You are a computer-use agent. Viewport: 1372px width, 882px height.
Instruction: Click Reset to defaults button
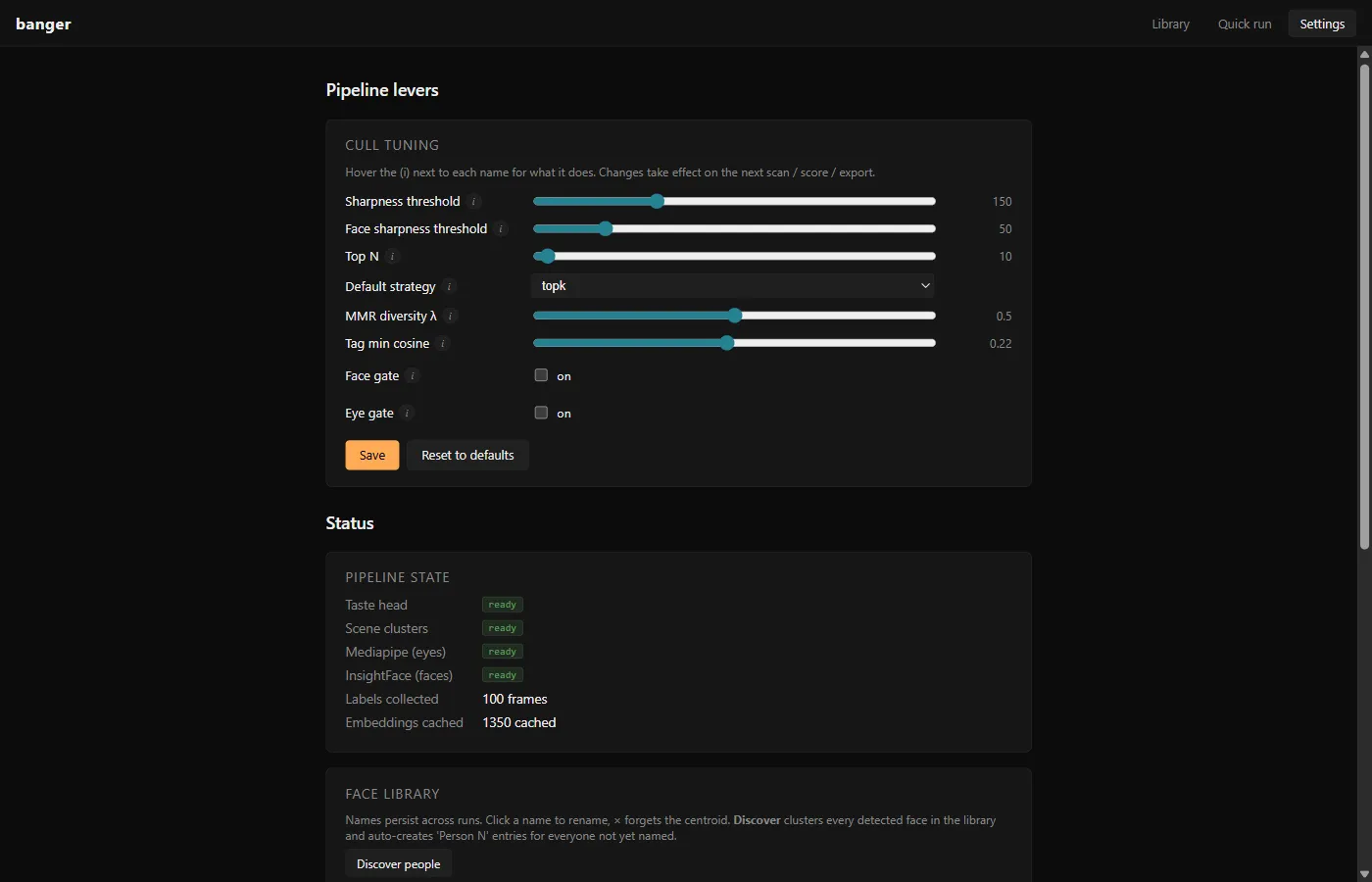click(x=467, y=456)
